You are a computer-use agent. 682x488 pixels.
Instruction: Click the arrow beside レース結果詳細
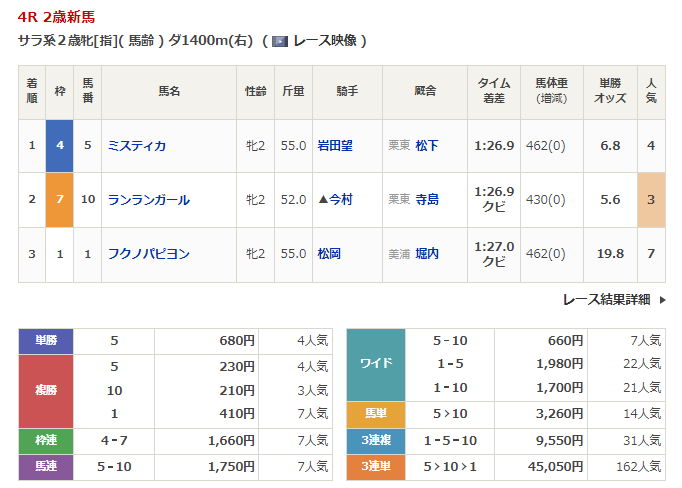coord(662,300)
